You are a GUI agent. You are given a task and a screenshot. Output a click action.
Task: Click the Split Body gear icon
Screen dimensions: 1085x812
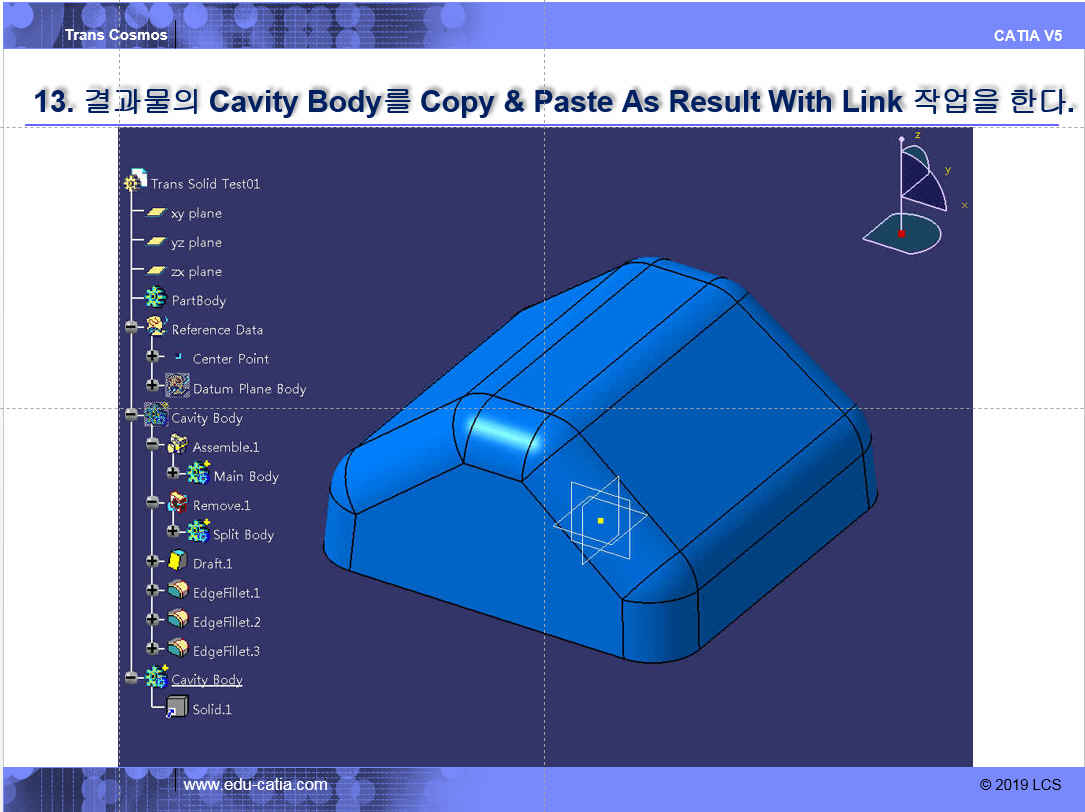198,532
